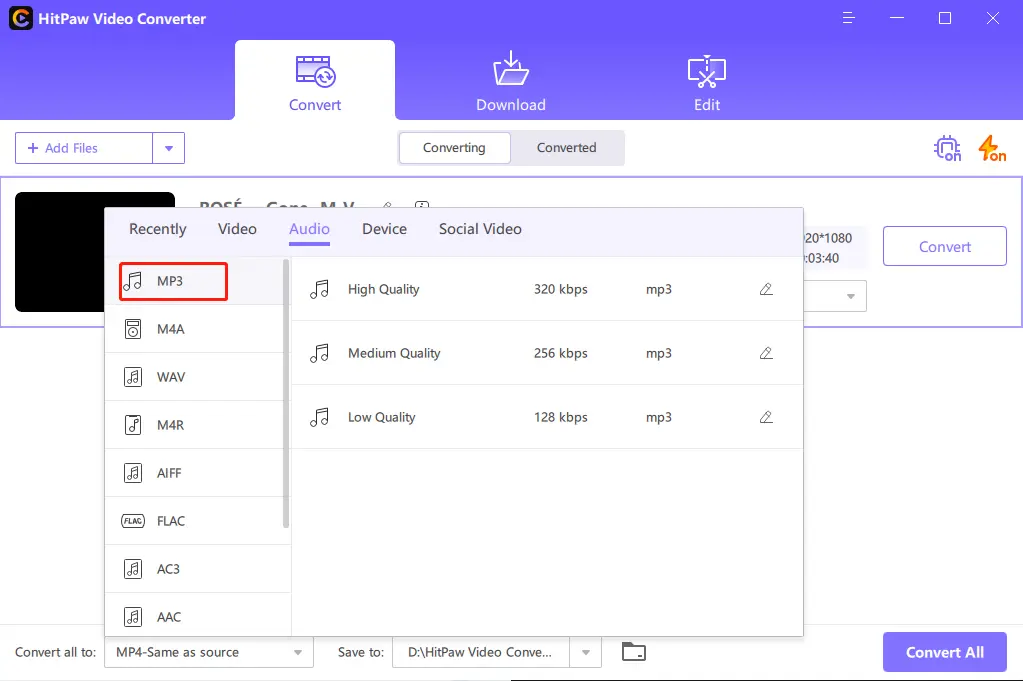1023x681 pixels.
Task: Open the Device format tab
Action: point(384,229)
